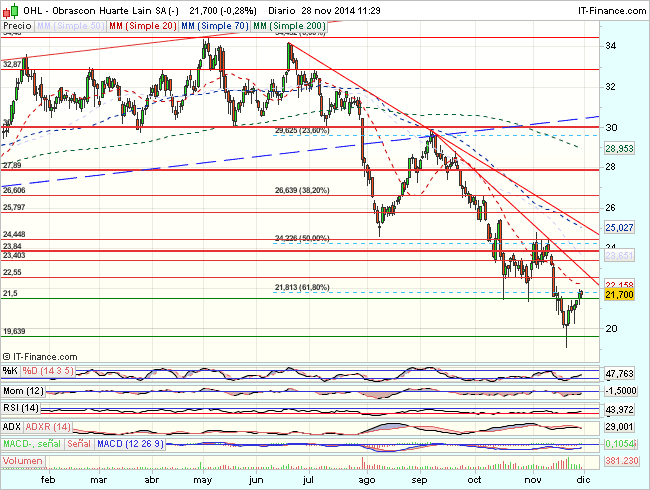Screen dimensions: 650x490
Task: Click the jun month marker on time axis
Action: pyautogui.click(x=256, y=480)
